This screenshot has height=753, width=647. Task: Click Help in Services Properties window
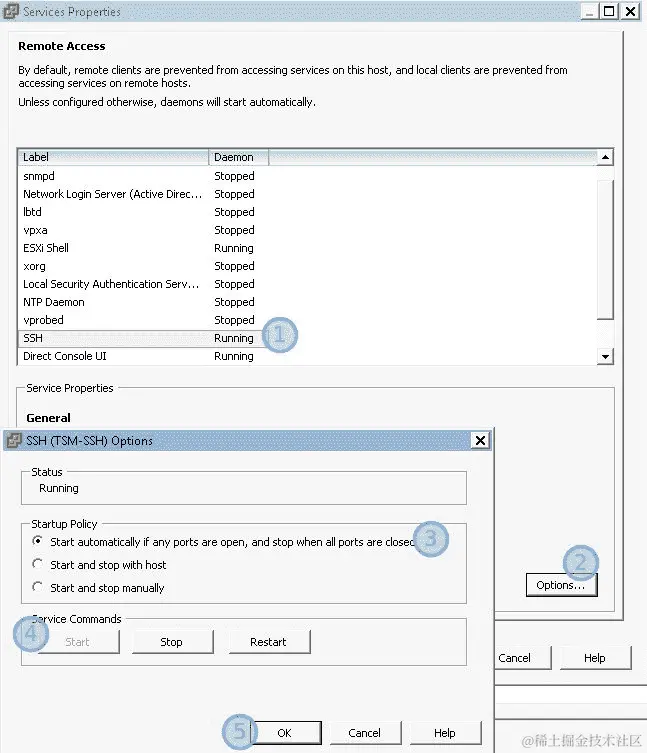click(x=595, y=658)
